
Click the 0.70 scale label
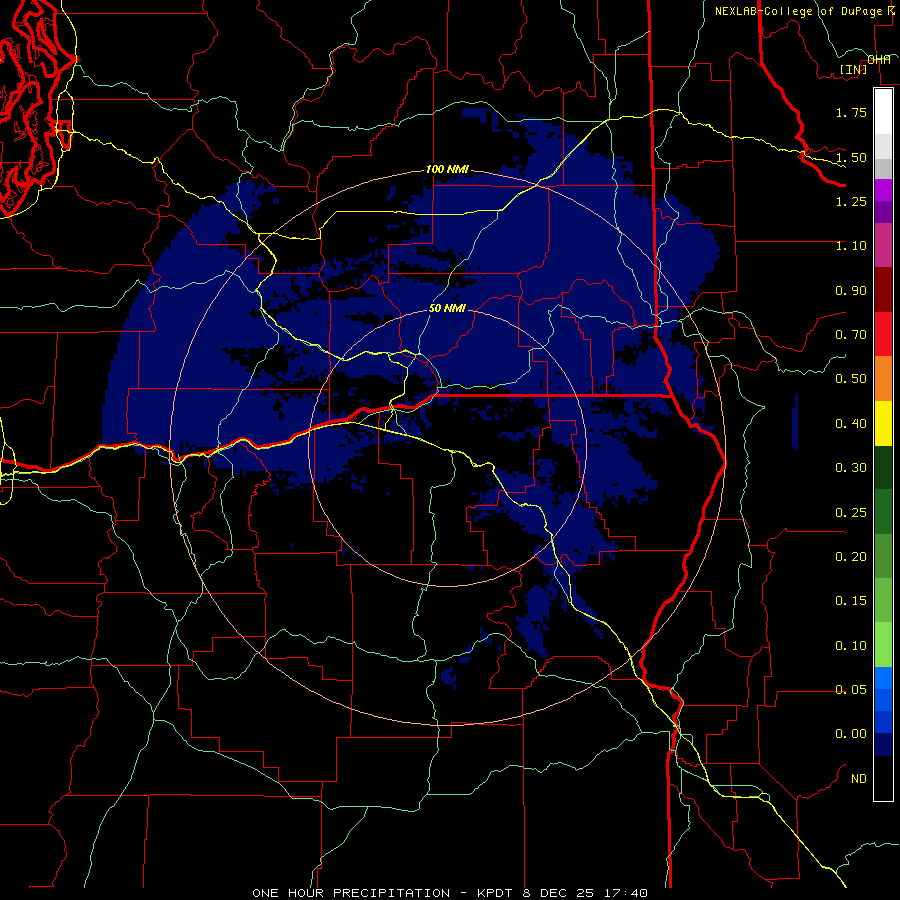pos(851,335)
